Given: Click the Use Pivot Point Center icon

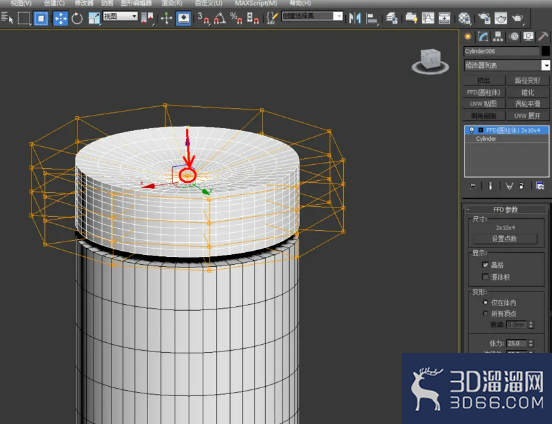Looking at the screenshot, I should [148, 18].
